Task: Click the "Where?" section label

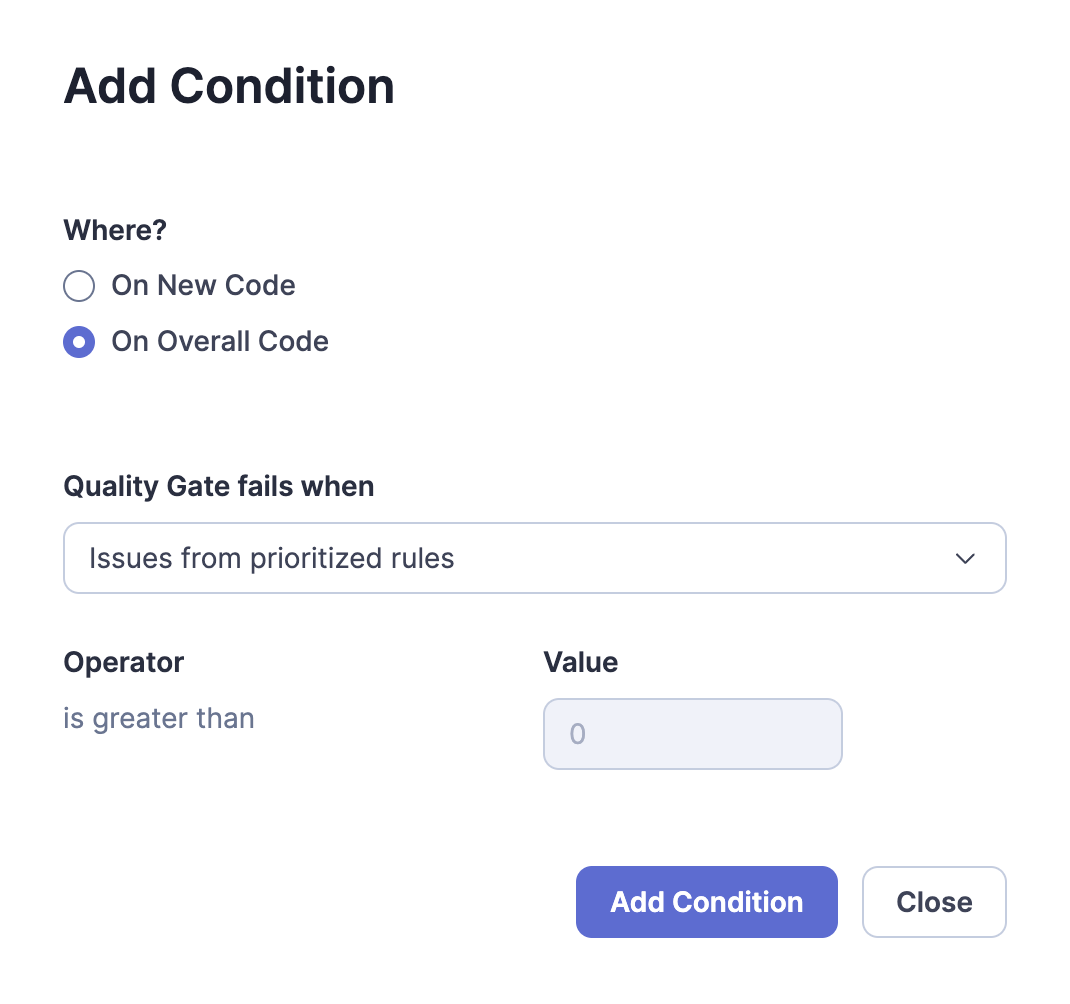Action: click(x=115, y=231)
